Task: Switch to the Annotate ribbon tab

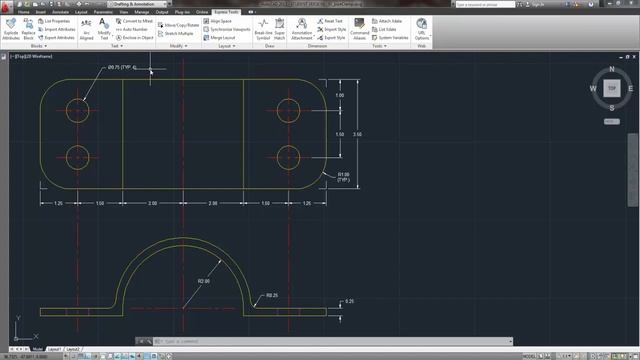Action: pos(60,12)
